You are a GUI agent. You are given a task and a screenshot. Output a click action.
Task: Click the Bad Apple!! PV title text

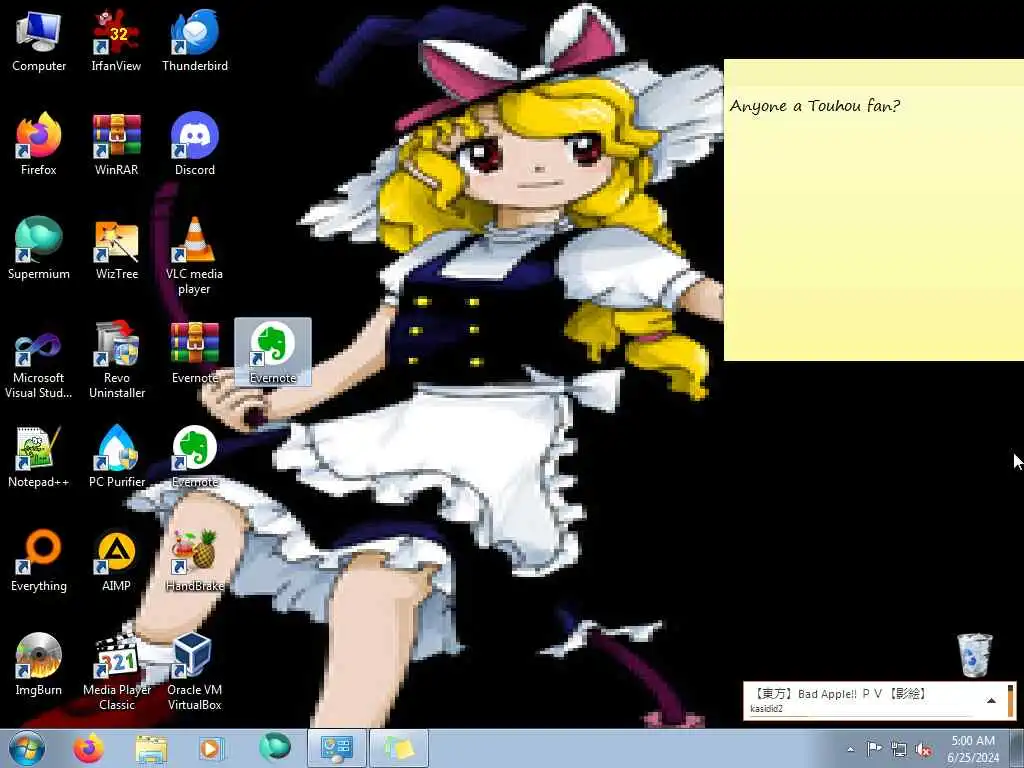tap(840, 694)
